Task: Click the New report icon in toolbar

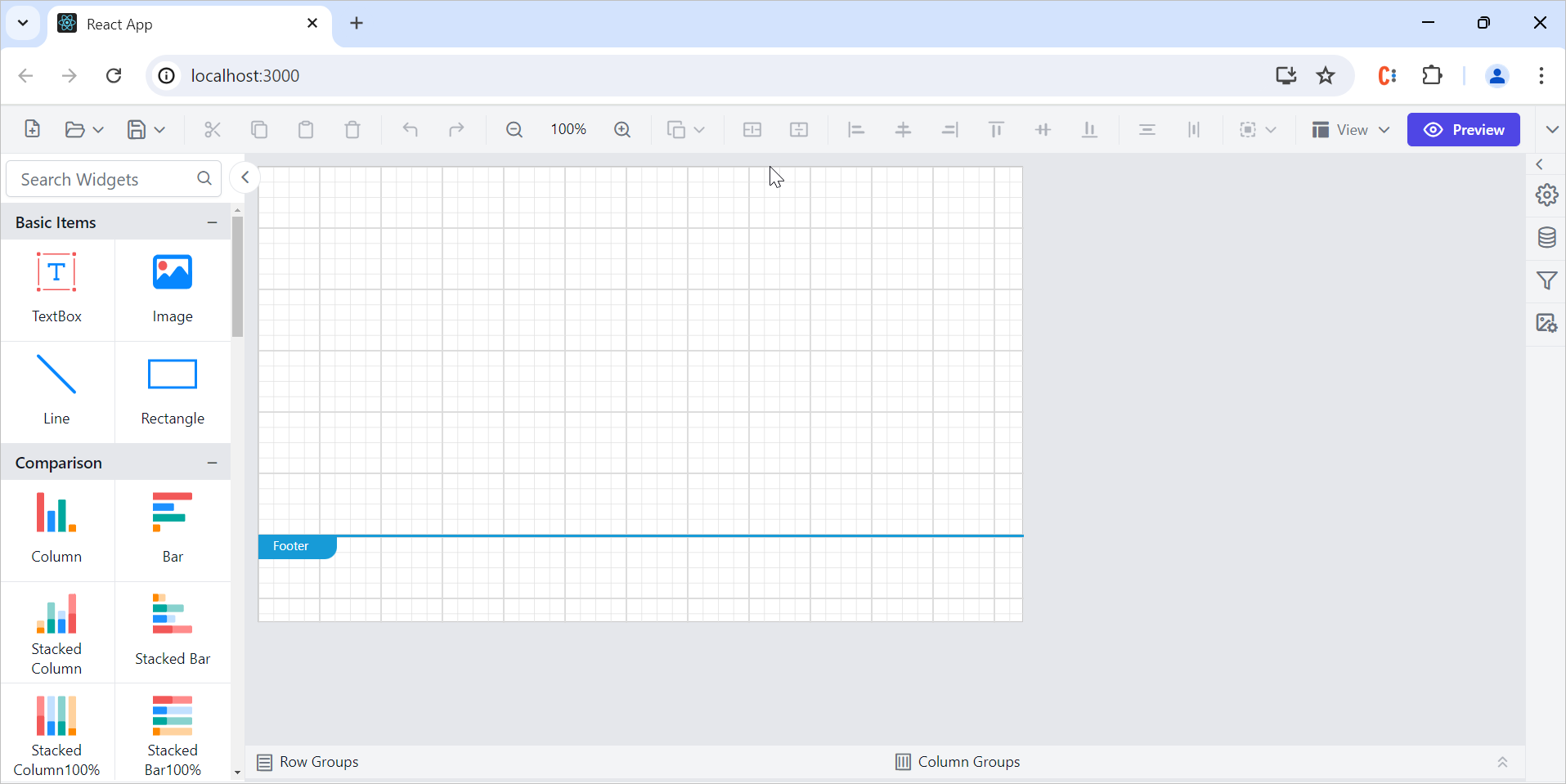Action: [x=32, y=129]
